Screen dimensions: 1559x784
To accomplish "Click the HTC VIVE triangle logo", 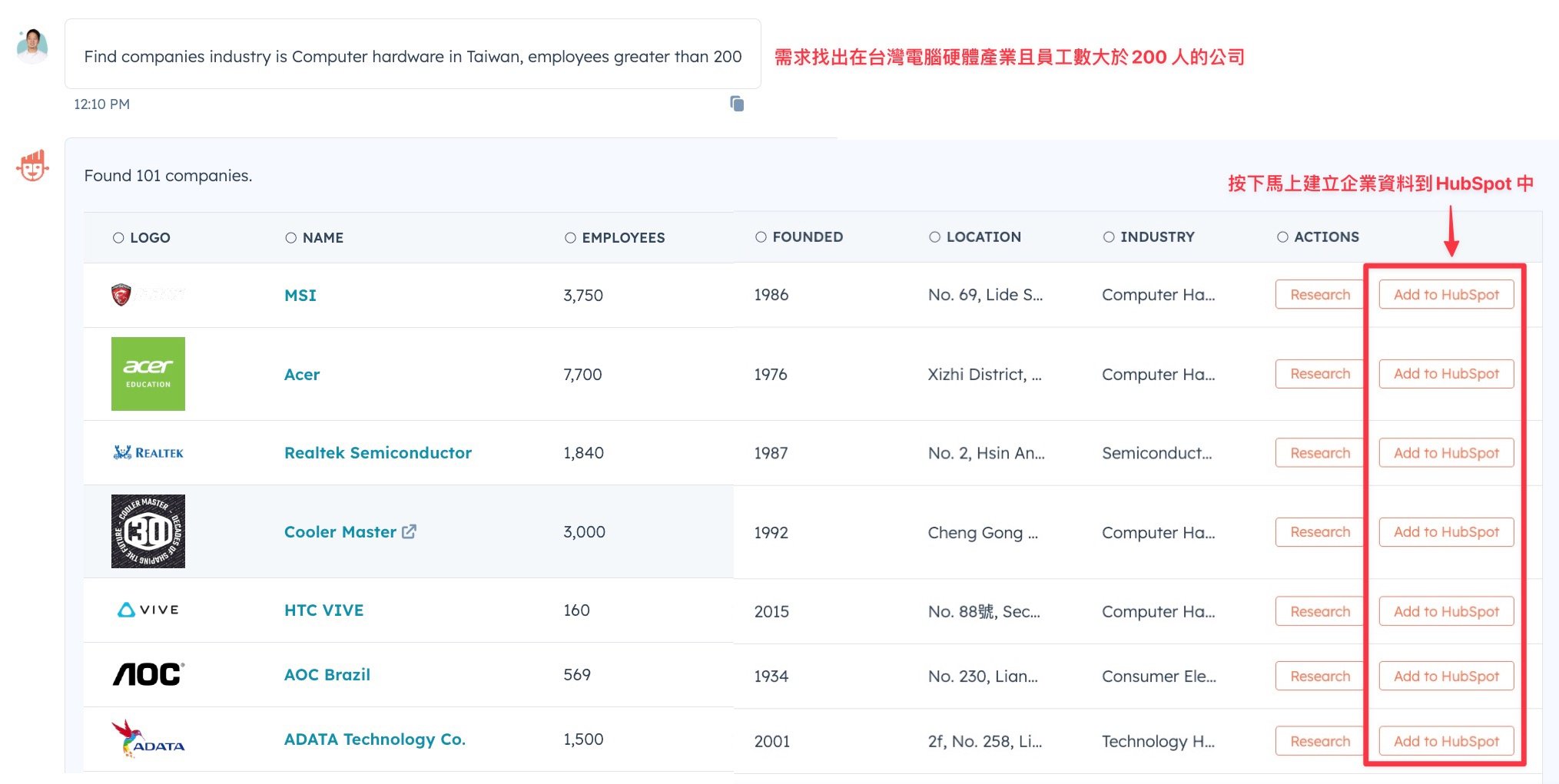I will (x=147, y=610).
